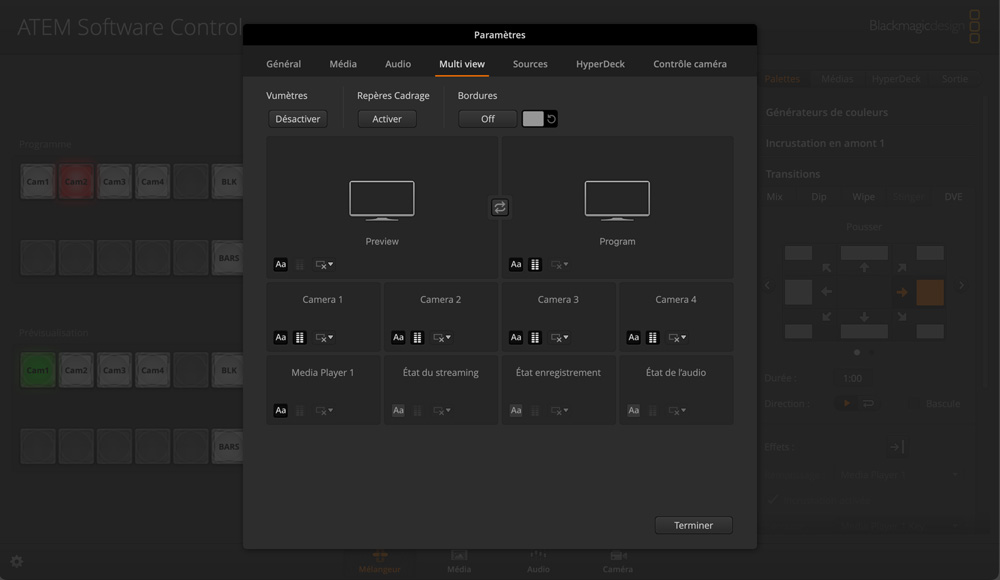Swap Preview and Program windows with swap icon

coord(500,207)
